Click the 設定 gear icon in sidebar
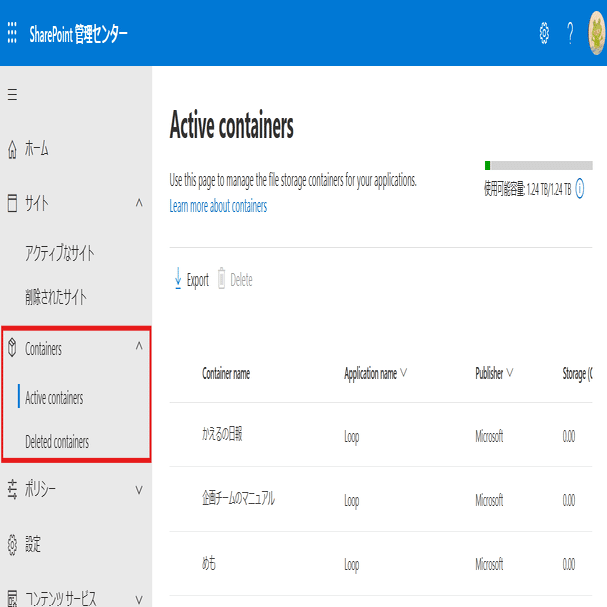This screenshot has height=607, width=607. pos(12,545)
